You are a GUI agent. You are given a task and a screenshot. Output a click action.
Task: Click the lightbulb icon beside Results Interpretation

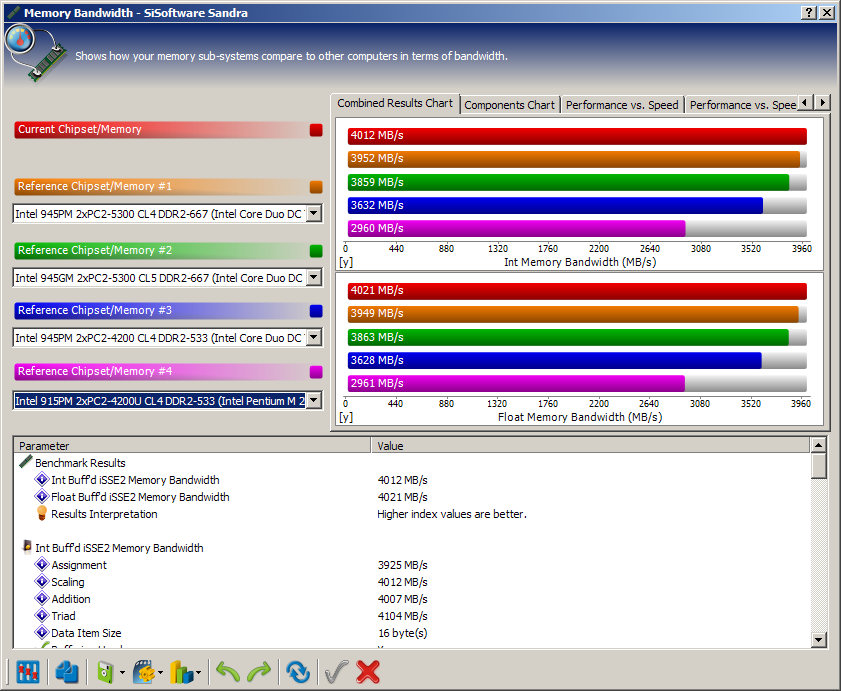click(x=42, y=513)
